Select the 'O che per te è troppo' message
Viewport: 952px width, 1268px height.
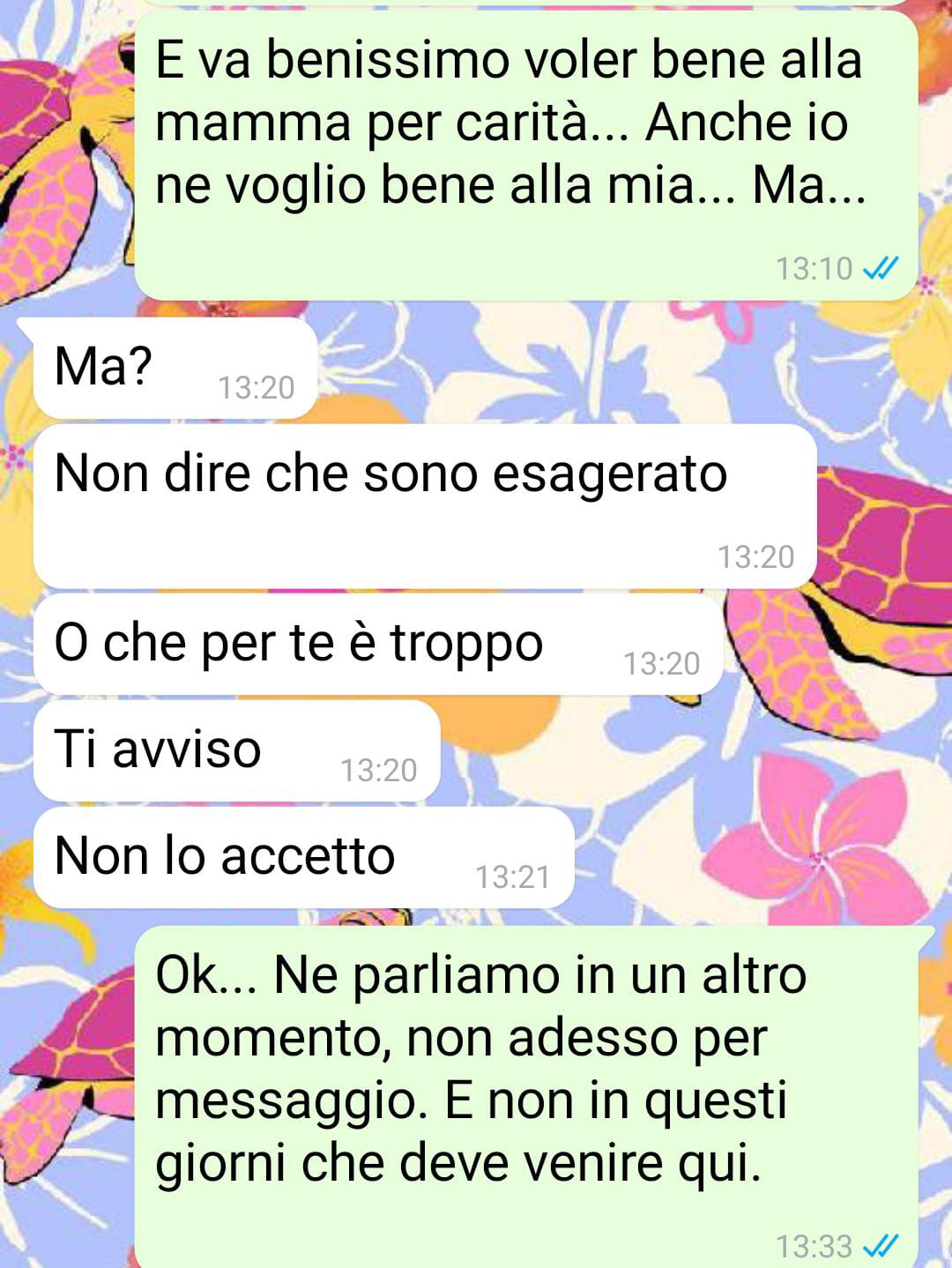click(x=378, y=644)
